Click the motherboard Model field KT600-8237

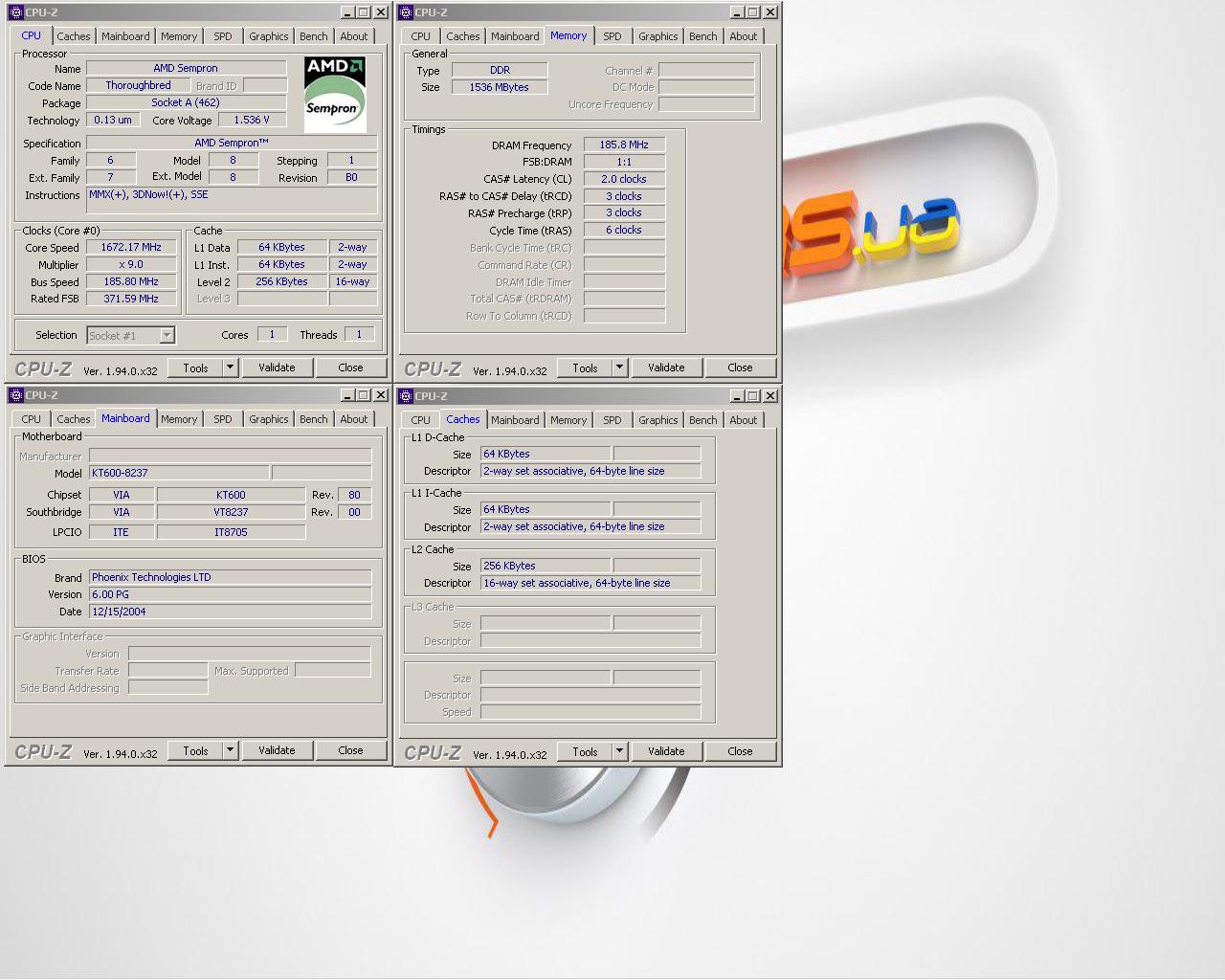point(179,473)
